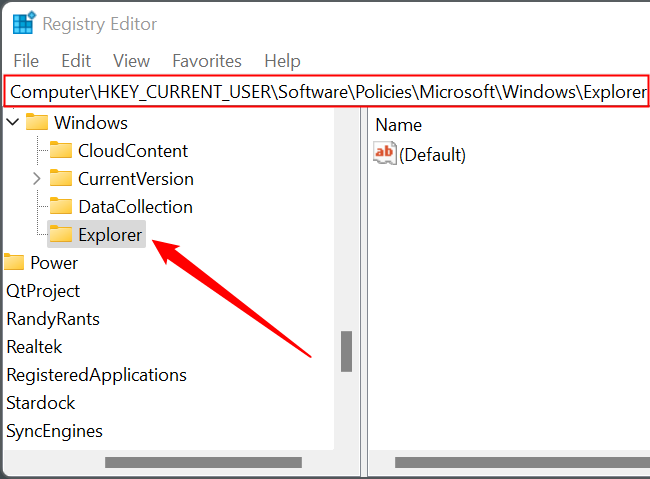Click the Explorer key folder icon
Viewport: 650px width, 479px height.
coord(61,234)
